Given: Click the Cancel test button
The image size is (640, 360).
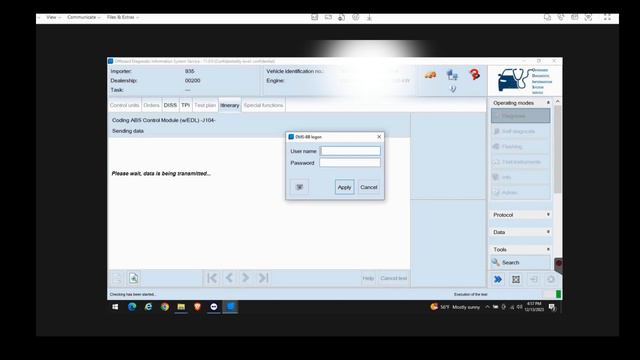Looking at the screenshot, I should tap(393, 278).
